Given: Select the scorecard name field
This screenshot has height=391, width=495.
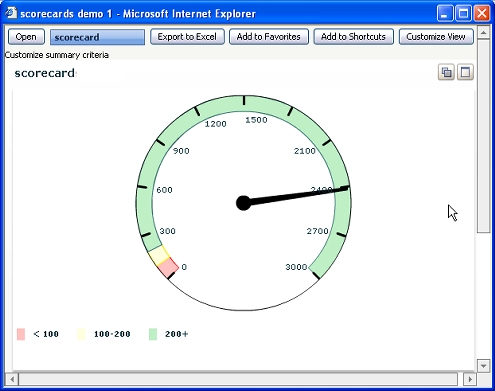Looking at the screenshot, I should point(97,37).
